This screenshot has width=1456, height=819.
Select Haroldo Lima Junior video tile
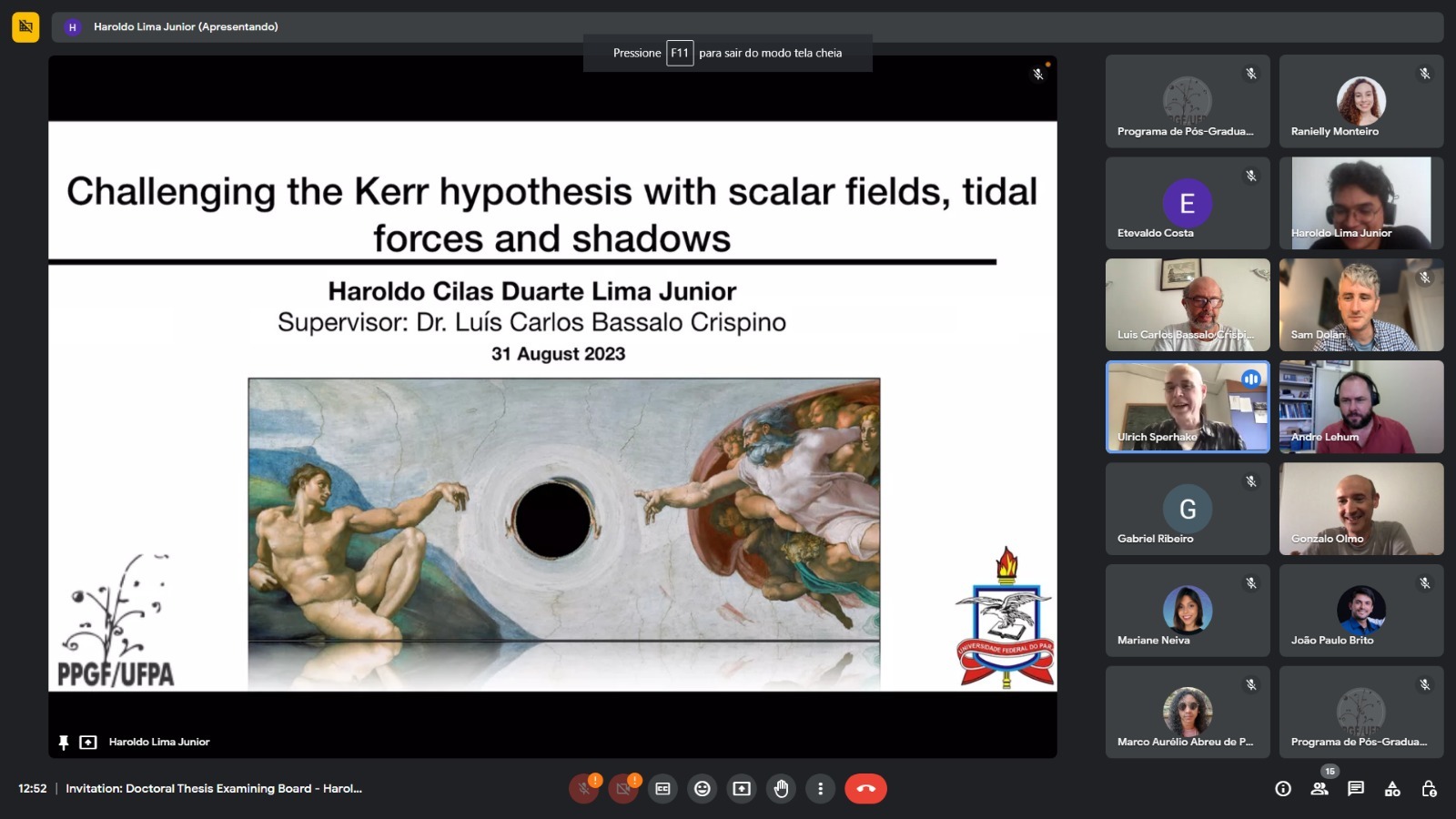[x=1361, y=203]
